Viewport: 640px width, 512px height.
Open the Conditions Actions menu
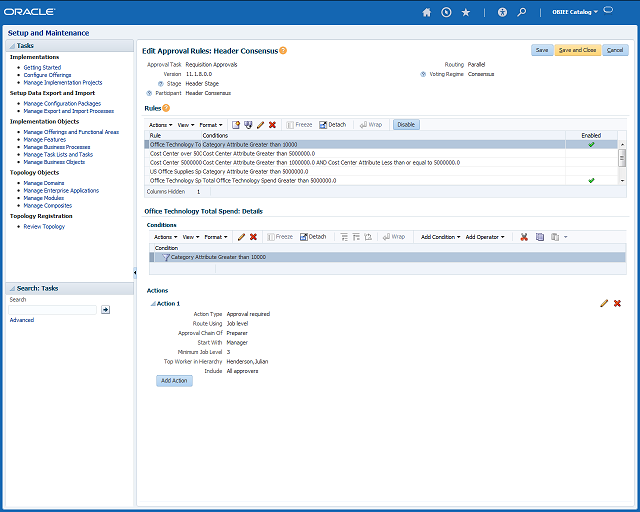(165, 237)
